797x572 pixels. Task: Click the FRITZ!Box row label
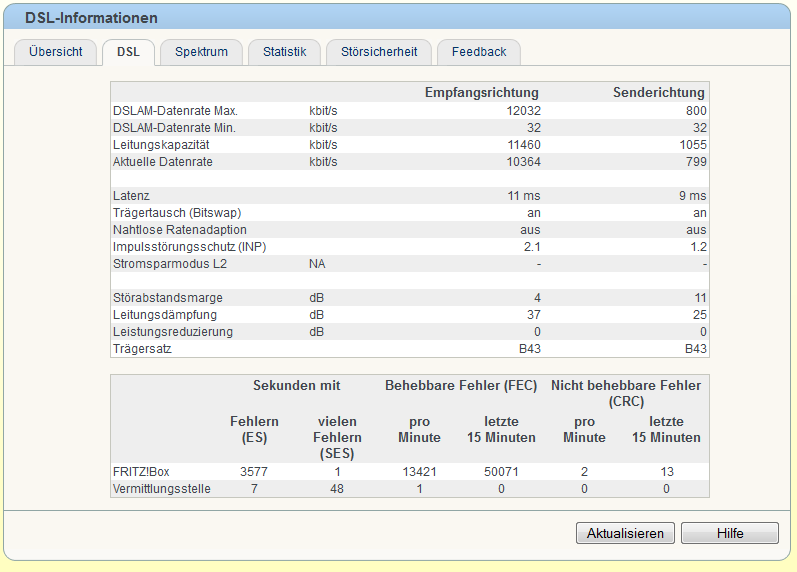141,472
